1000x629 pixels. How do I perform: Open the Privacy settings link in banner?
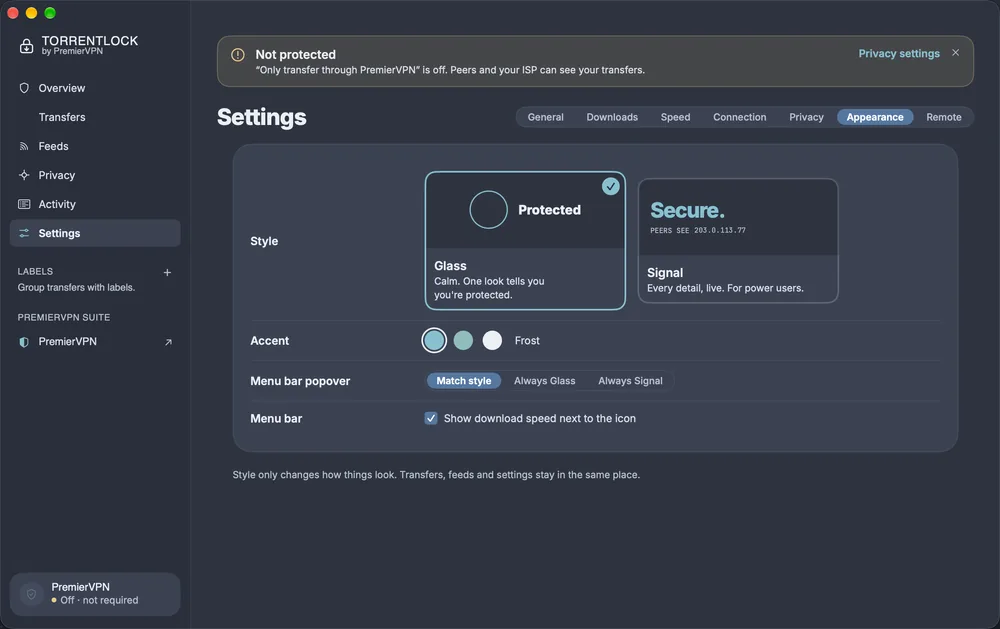[899, 54]
